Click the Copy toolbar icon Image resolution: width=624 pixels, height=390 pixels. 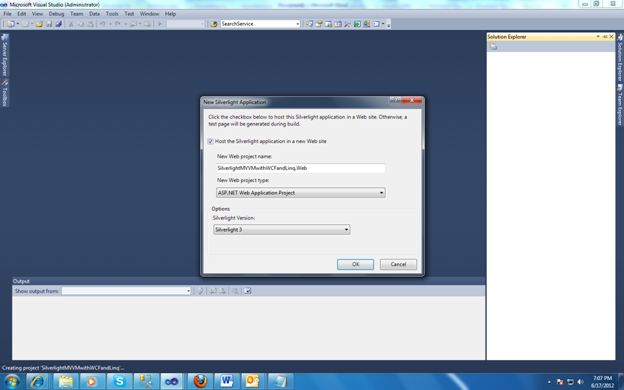[x=81, y=24]
